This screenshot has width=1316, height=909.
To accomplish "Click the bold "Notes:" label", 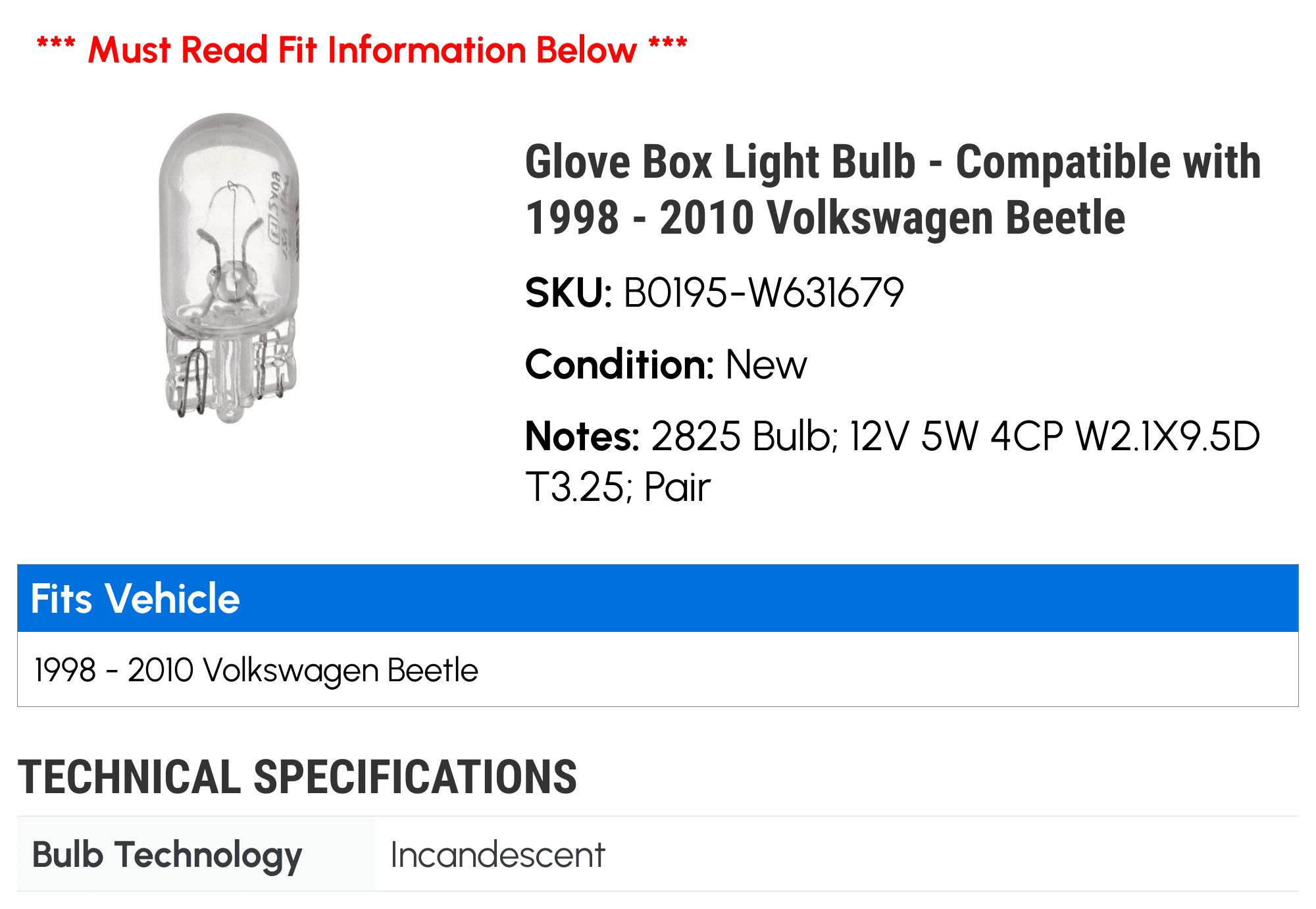I will click(x=582, y=436).
